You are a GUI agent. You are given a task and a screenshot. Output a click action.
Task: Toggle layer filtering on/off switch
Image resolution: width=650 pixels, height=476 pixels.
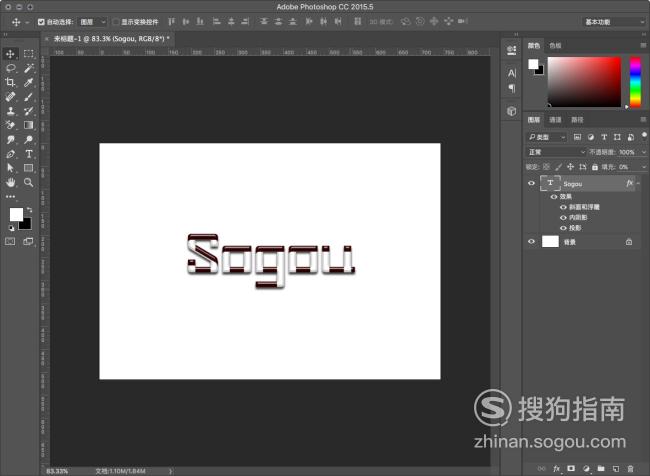point(644,136)
